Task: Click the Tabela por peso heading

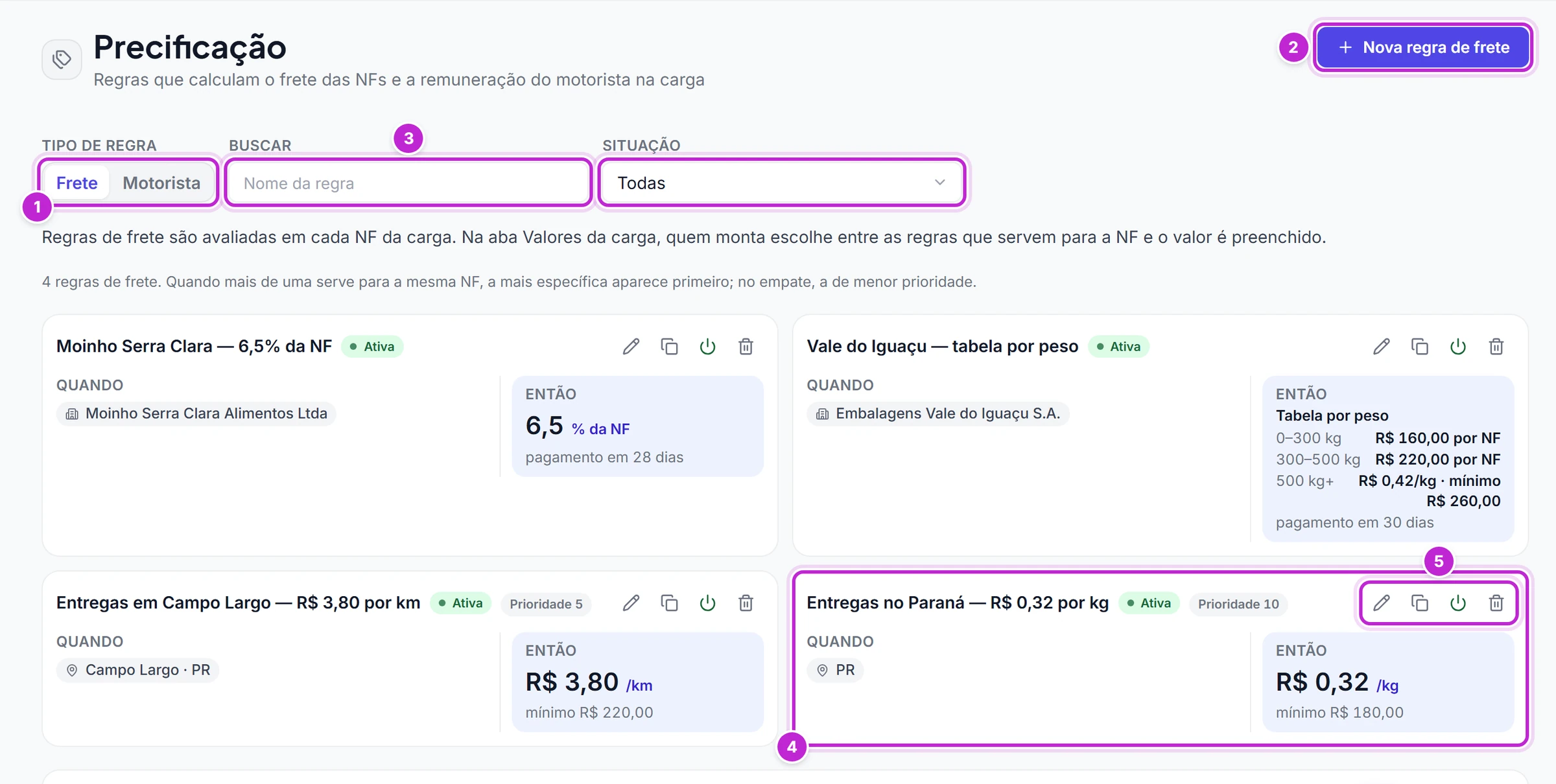Action: (1332, 415)
